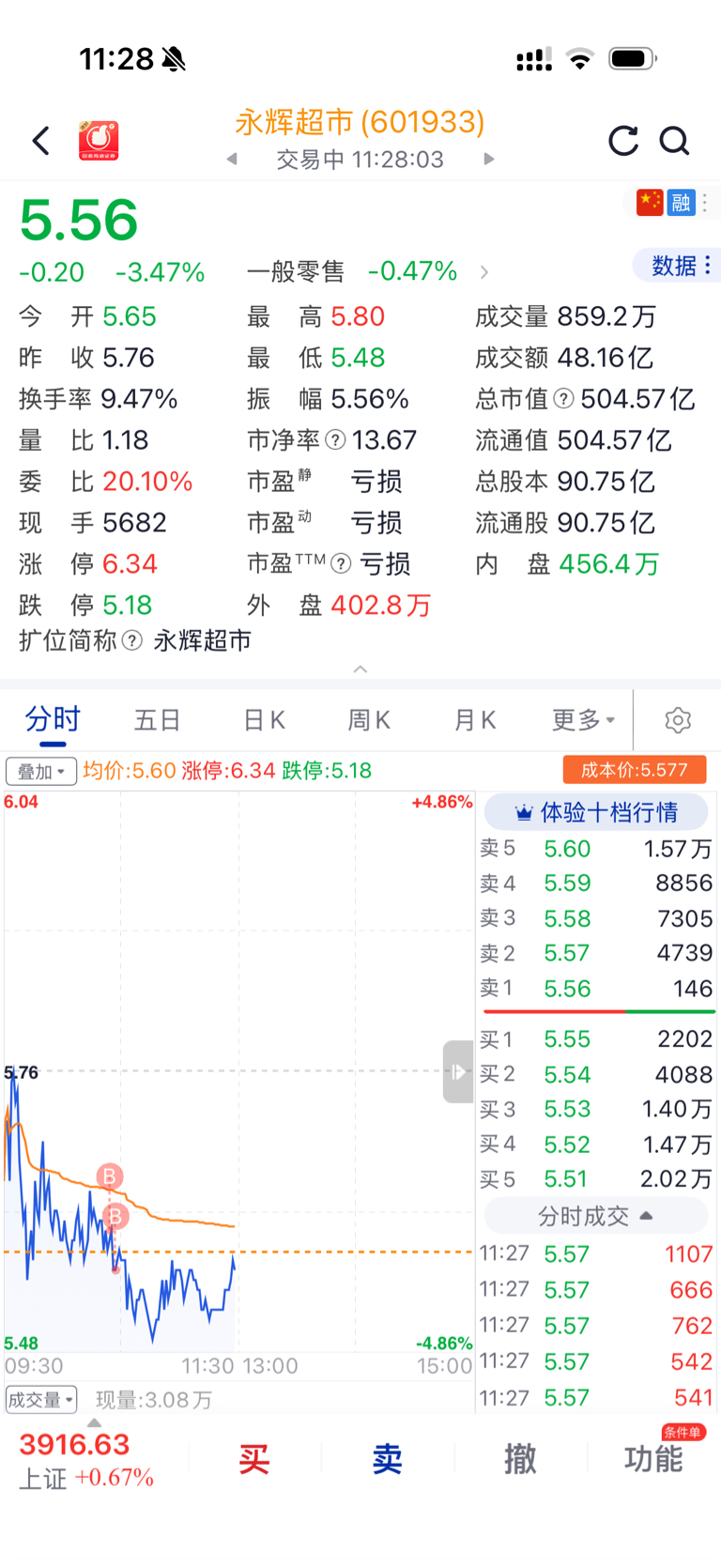Tap the 买 buy button

tap(253, 1458)
